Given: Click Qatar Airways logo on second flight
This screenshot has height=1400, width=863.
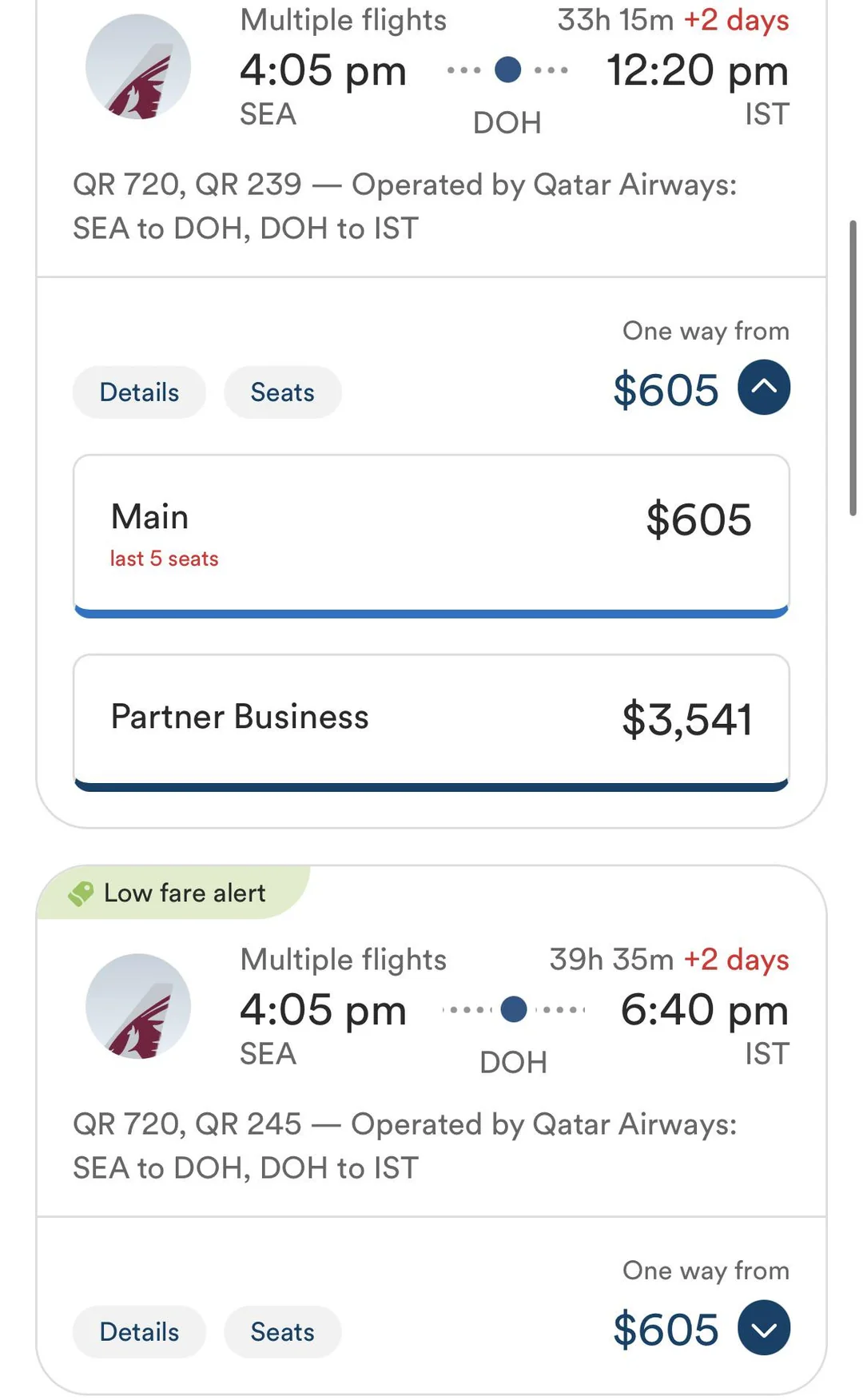Looking at the screenshot, I should point(138,1006).
